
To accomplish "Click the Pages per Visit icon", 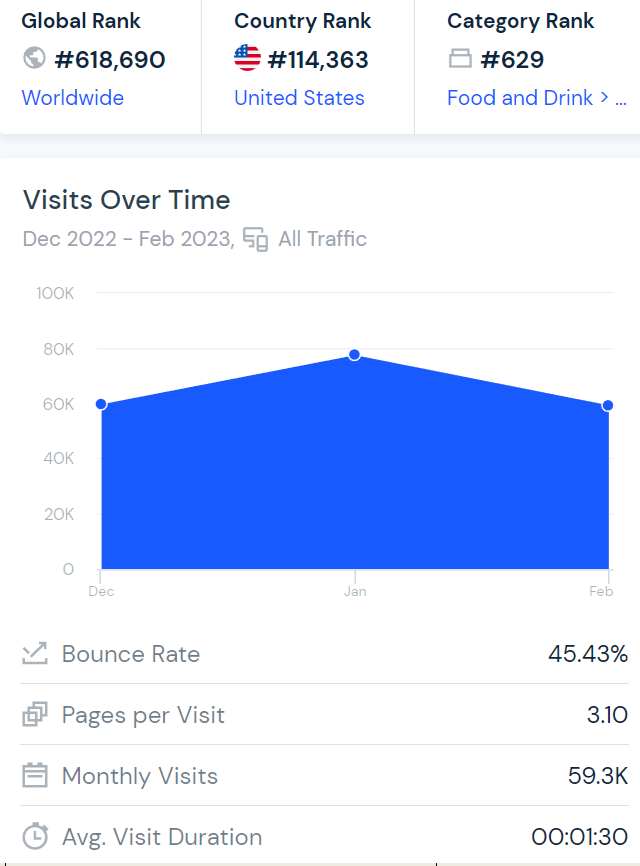I will pyautogui.click(x=35, y=715).
